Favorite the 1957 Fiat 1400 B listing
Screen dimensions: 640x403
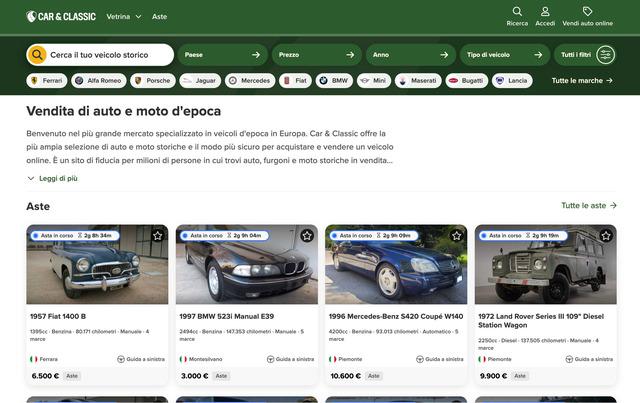[x=157, y=236]
